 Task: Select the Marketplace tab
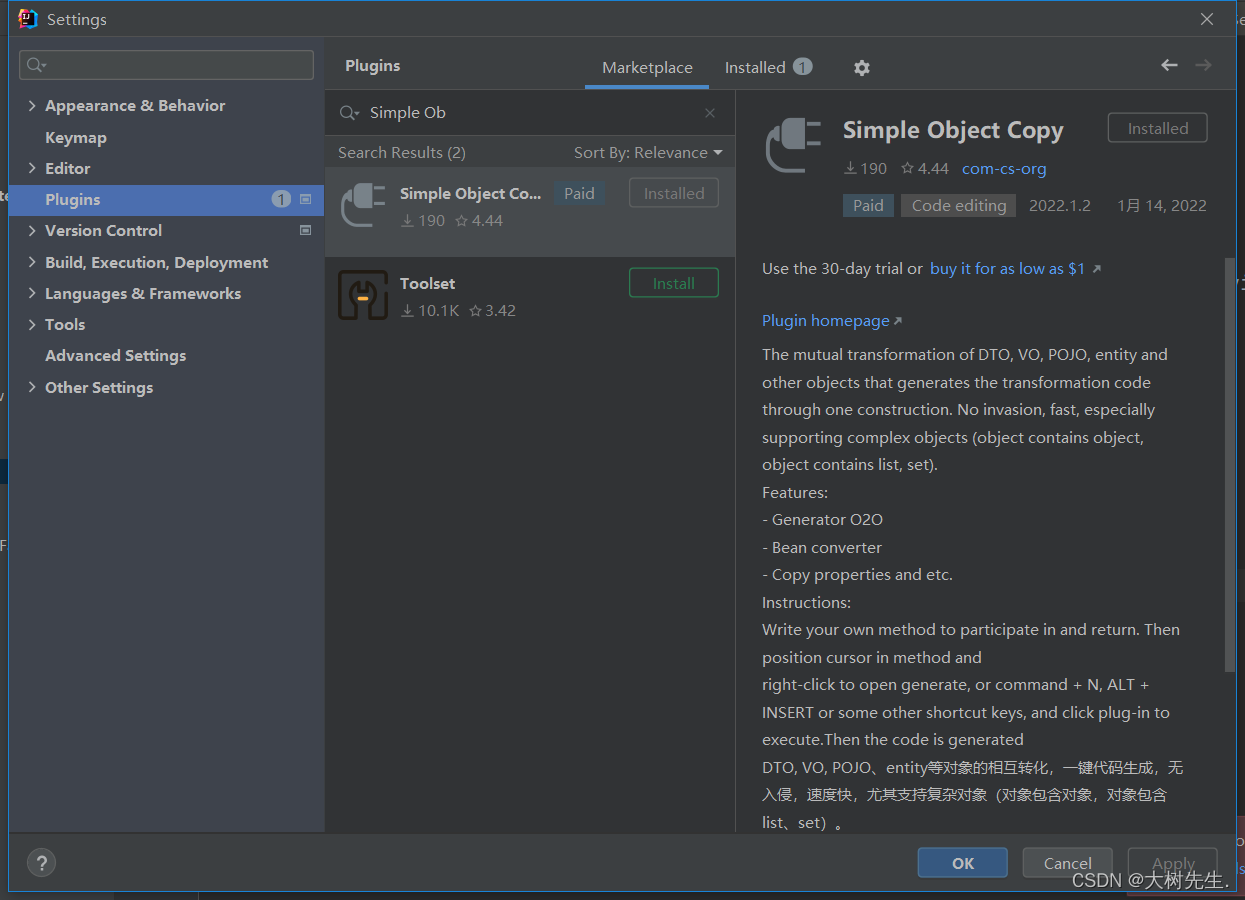(x=647, y=68)
